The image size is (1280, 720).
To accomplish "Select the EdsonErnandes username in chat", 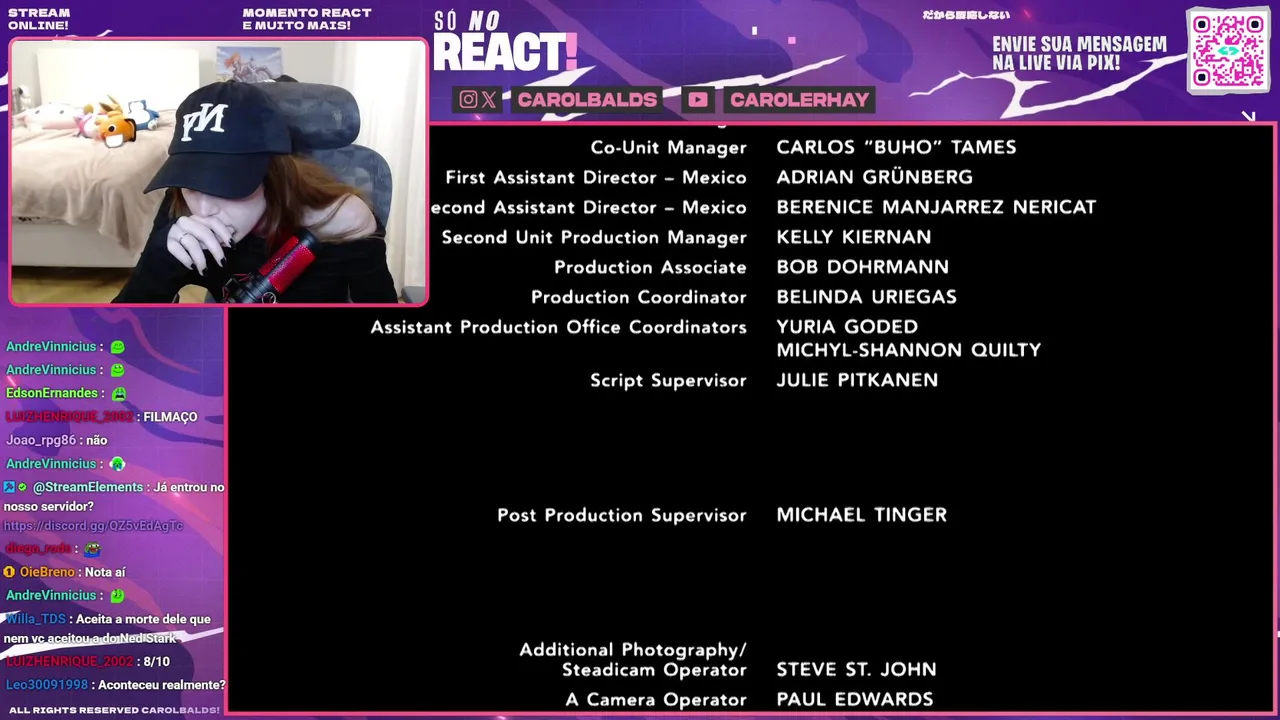I will [50, 393].
